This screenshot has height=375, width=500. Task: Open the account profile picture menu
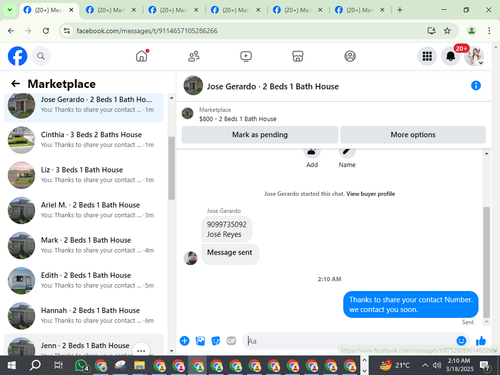click(474, 56)
